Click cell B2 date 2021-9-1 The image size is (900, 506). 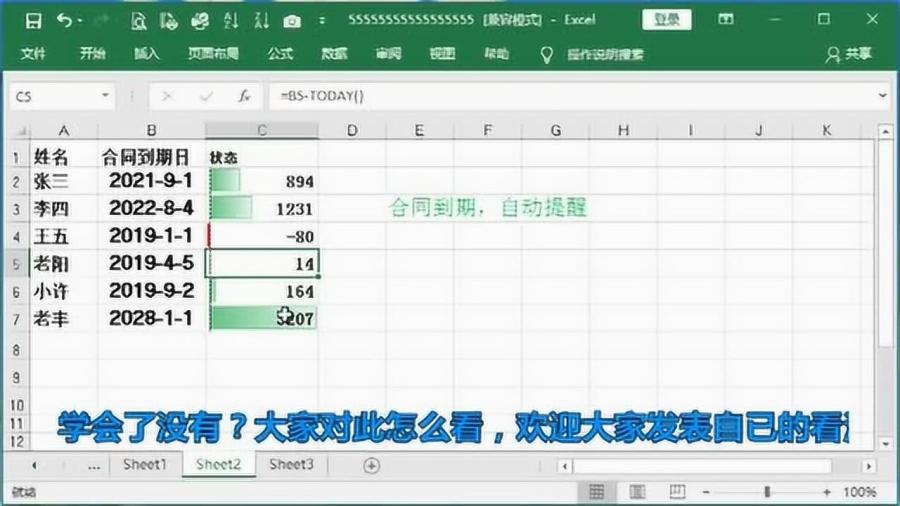152,181
